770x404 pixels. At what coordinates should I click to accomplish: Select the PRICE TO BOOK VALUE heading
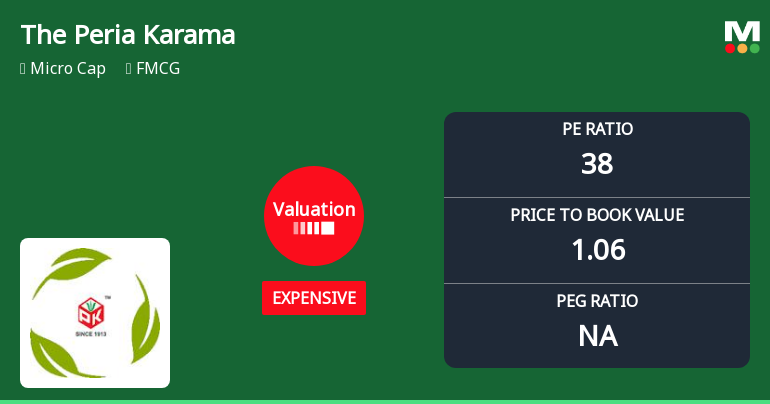click(597, 215)
